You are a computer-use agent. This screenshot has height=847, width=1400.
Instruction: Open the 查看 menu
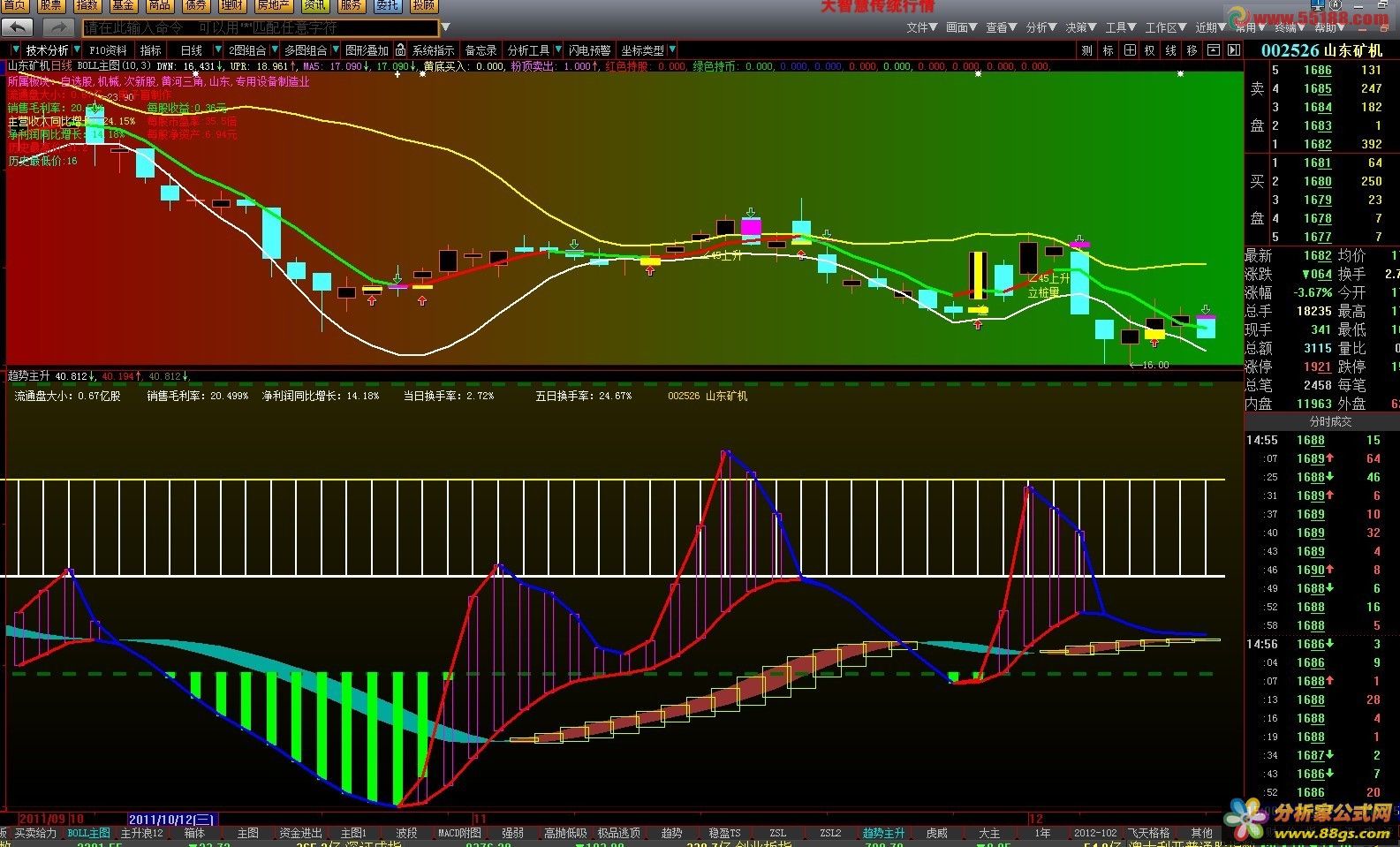pyautogui.click(x=1001, y=28)
